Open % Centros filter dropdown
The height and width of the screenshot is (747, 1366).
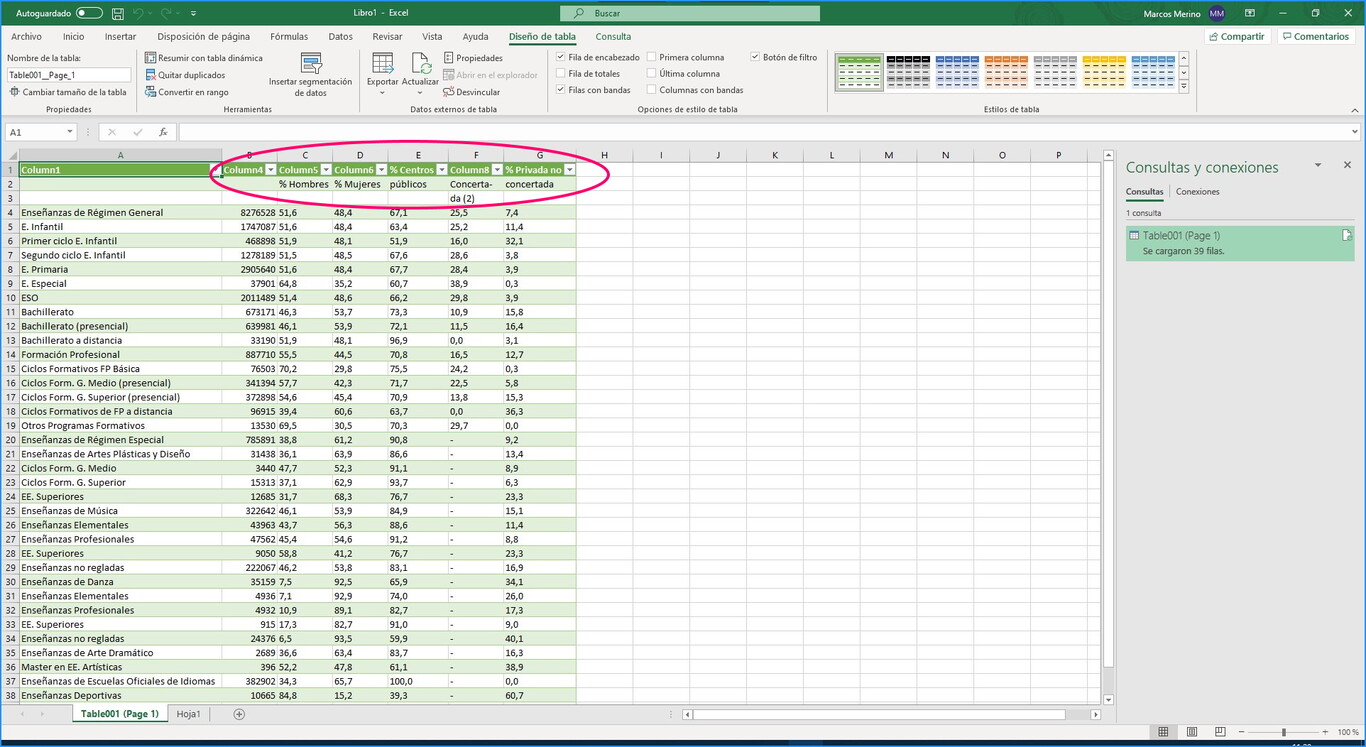[x=442, y=170]
